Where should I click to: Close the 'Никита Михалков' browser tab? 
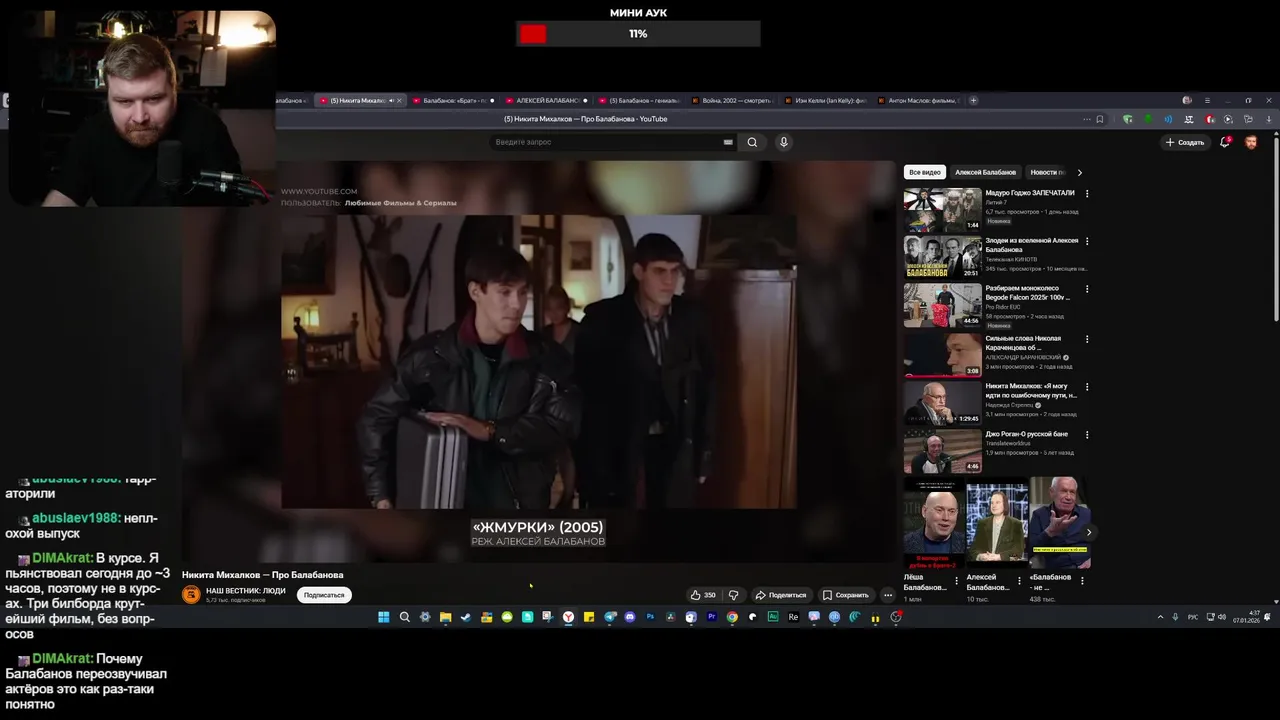[x=399, y=100]
